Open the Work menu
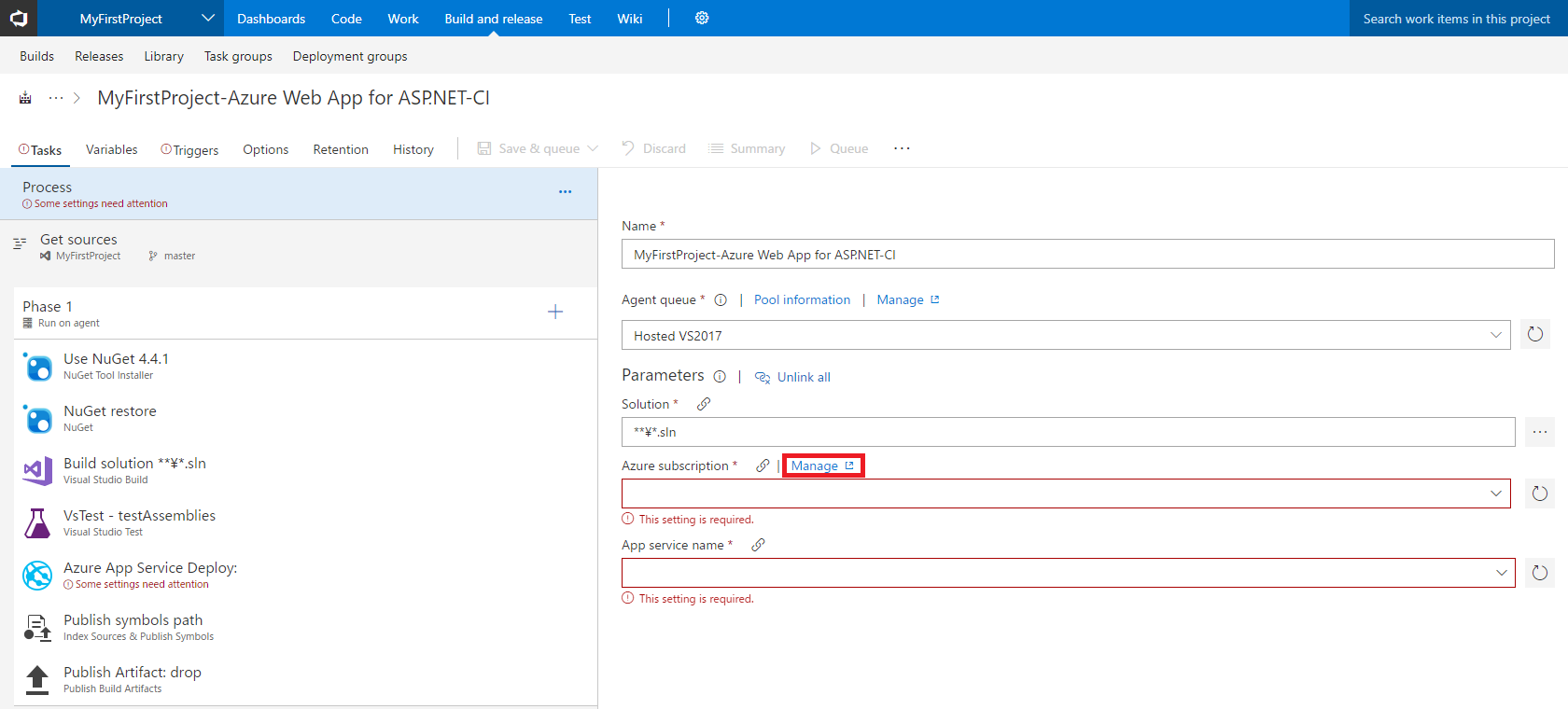 point(403,19)
